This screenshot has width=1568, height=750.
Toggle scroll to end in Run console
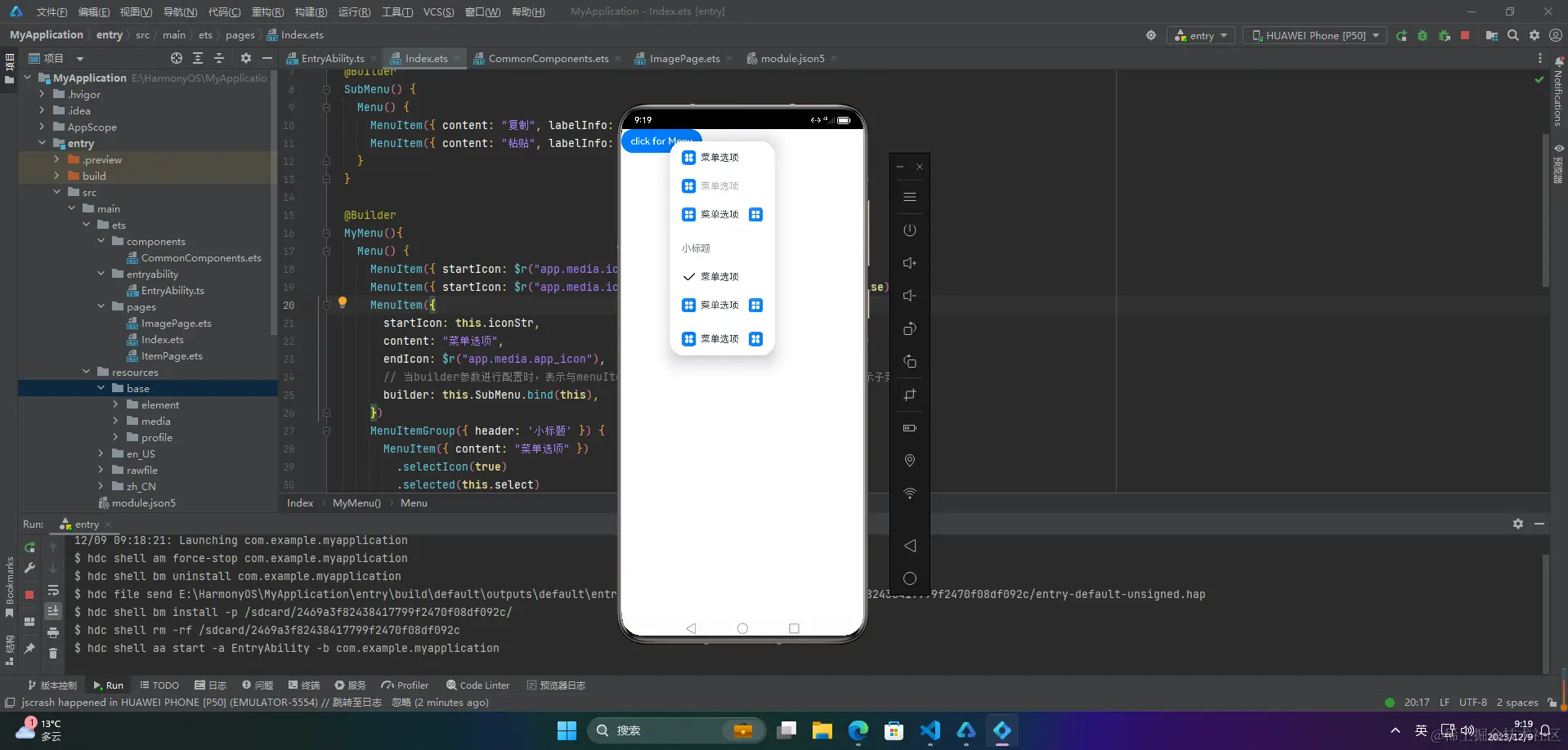(53, 611)
